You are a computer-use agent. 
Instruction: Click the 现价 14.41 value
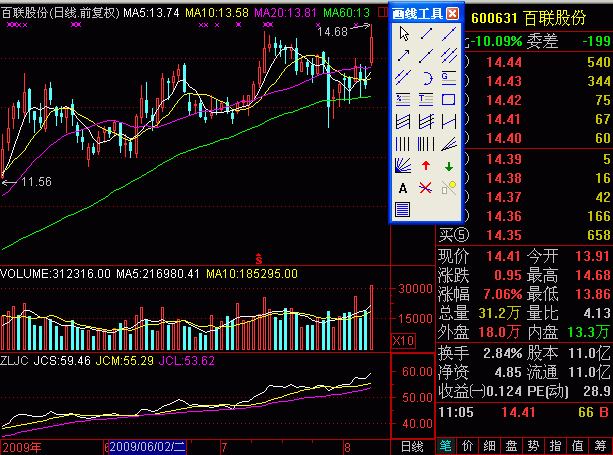(504, 256)
